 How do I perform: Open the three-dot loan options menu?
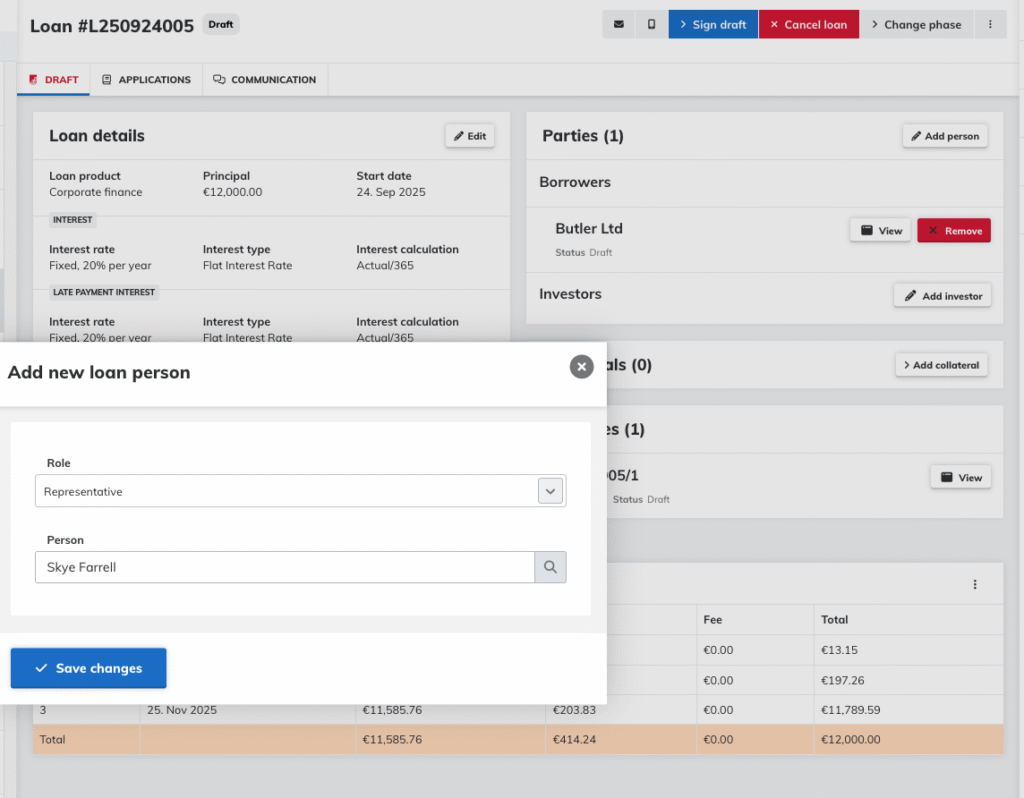(x=990, y=25)
